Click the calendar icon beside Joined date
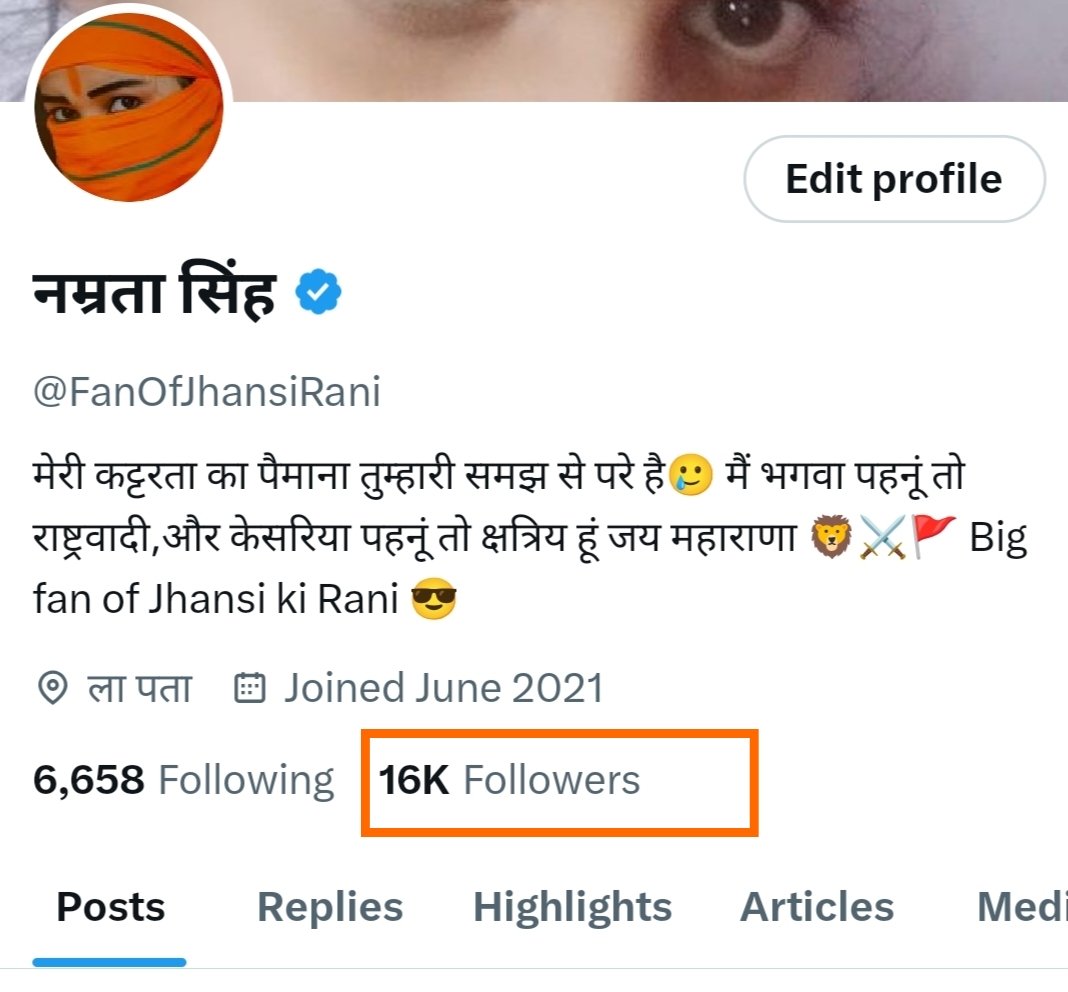The image size is (1068, 992). (x=249, y=687)
